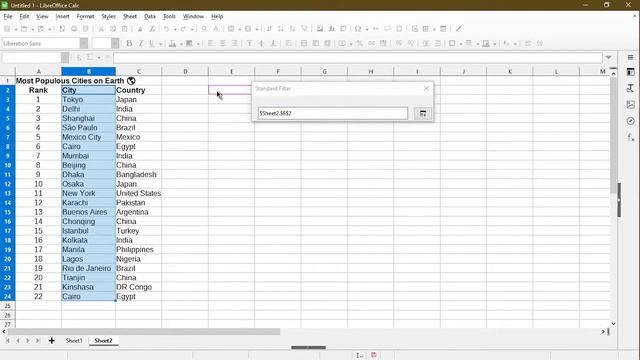The width and height of the screenshot is (640, 360).
Task: Open the Help menu
Action: 217,16
